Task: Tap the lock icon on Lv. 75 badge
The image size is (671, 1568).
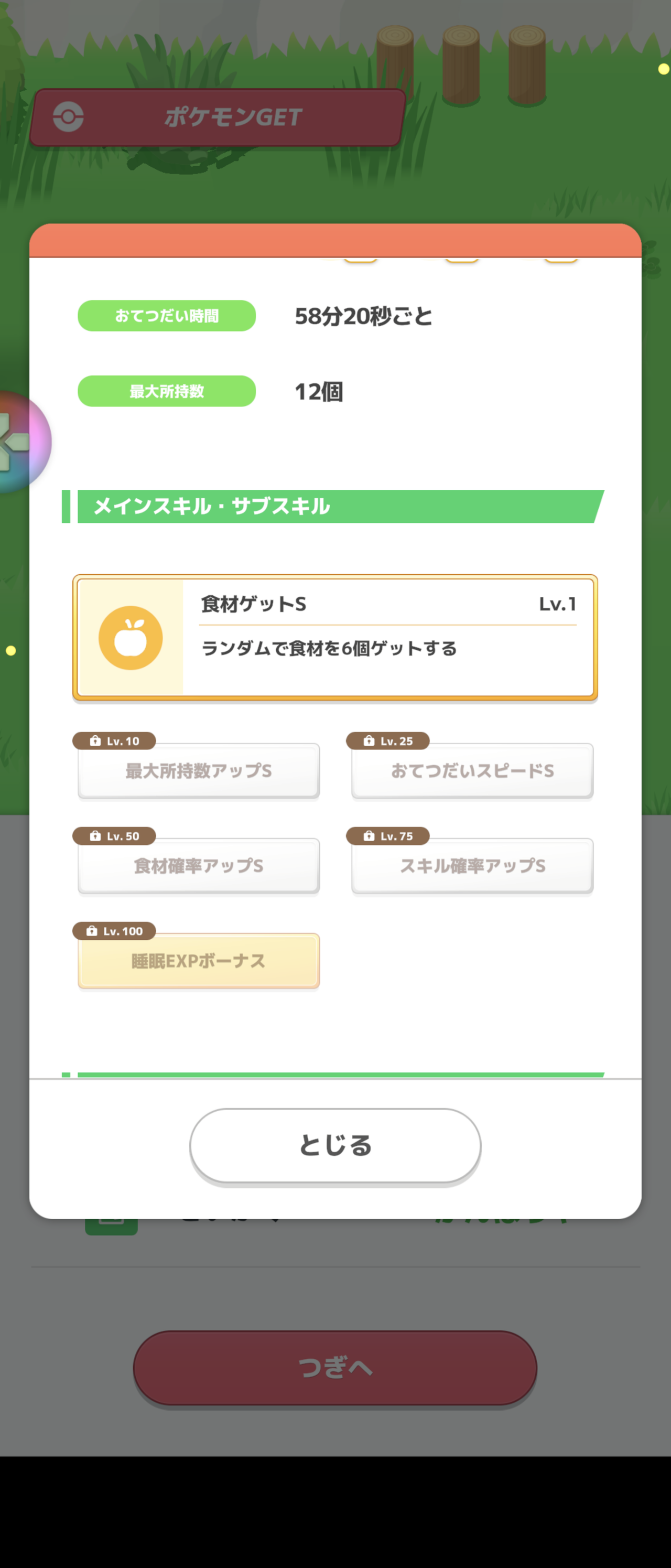Action: (369, 836)
